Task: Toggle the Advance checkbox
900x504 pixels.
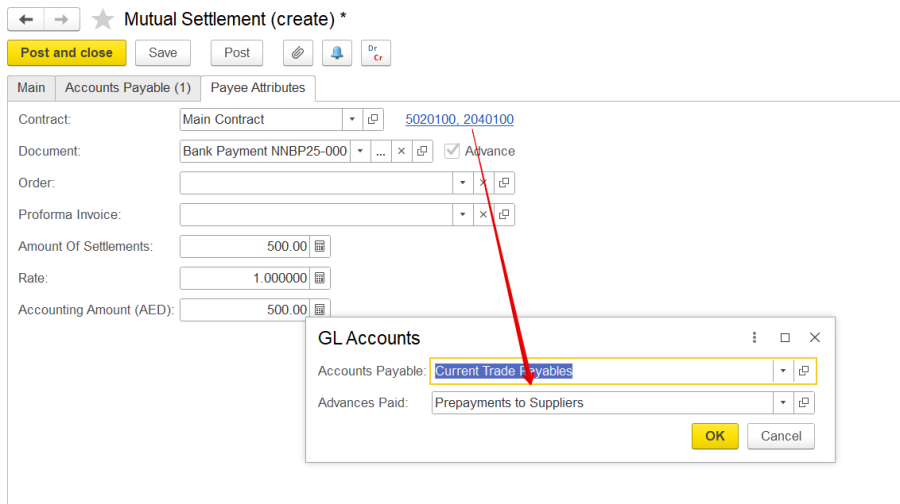Action: tap(452, 151)
